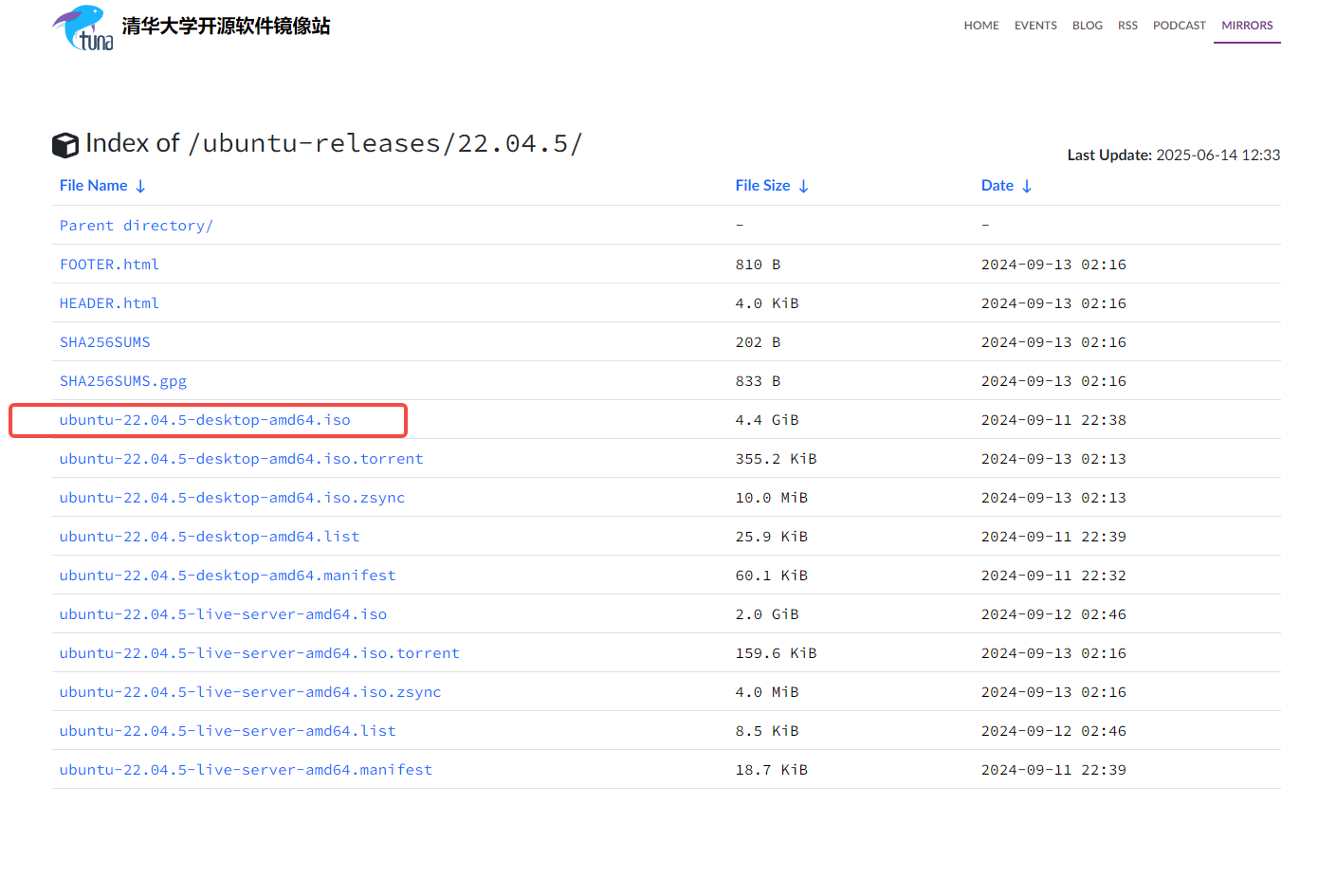Image resolution: width=1318 pixels, height=896 pixels.
Task: Click the 810 B size value
Action: click(758, 265)
